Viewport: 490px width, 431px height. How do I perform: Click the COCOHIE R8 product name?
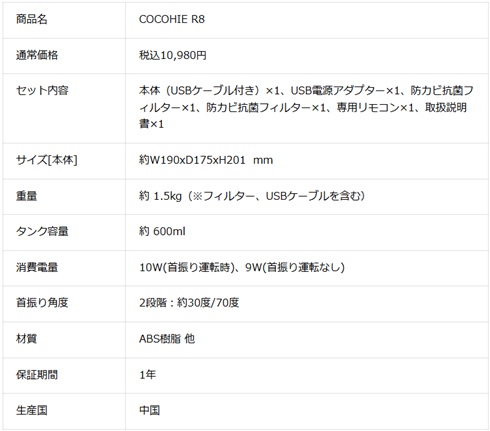[172, 19]
